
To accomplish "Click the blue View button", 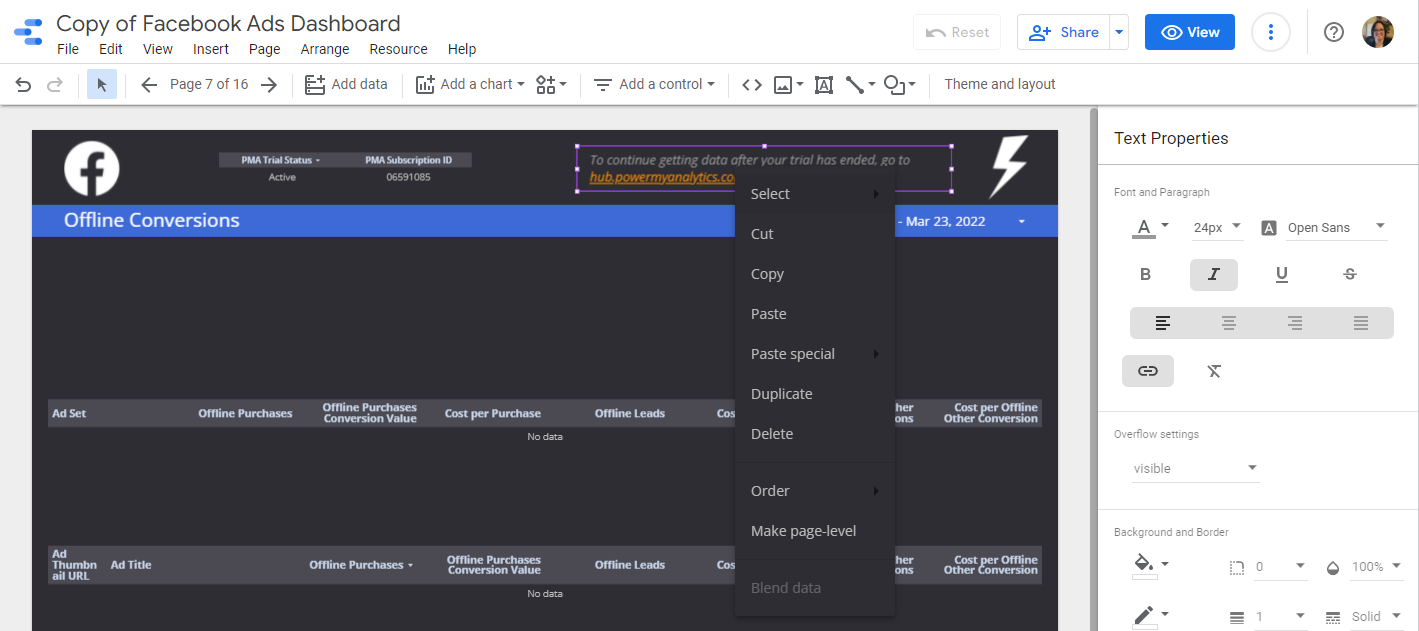I will click(x=1189, y=32).
